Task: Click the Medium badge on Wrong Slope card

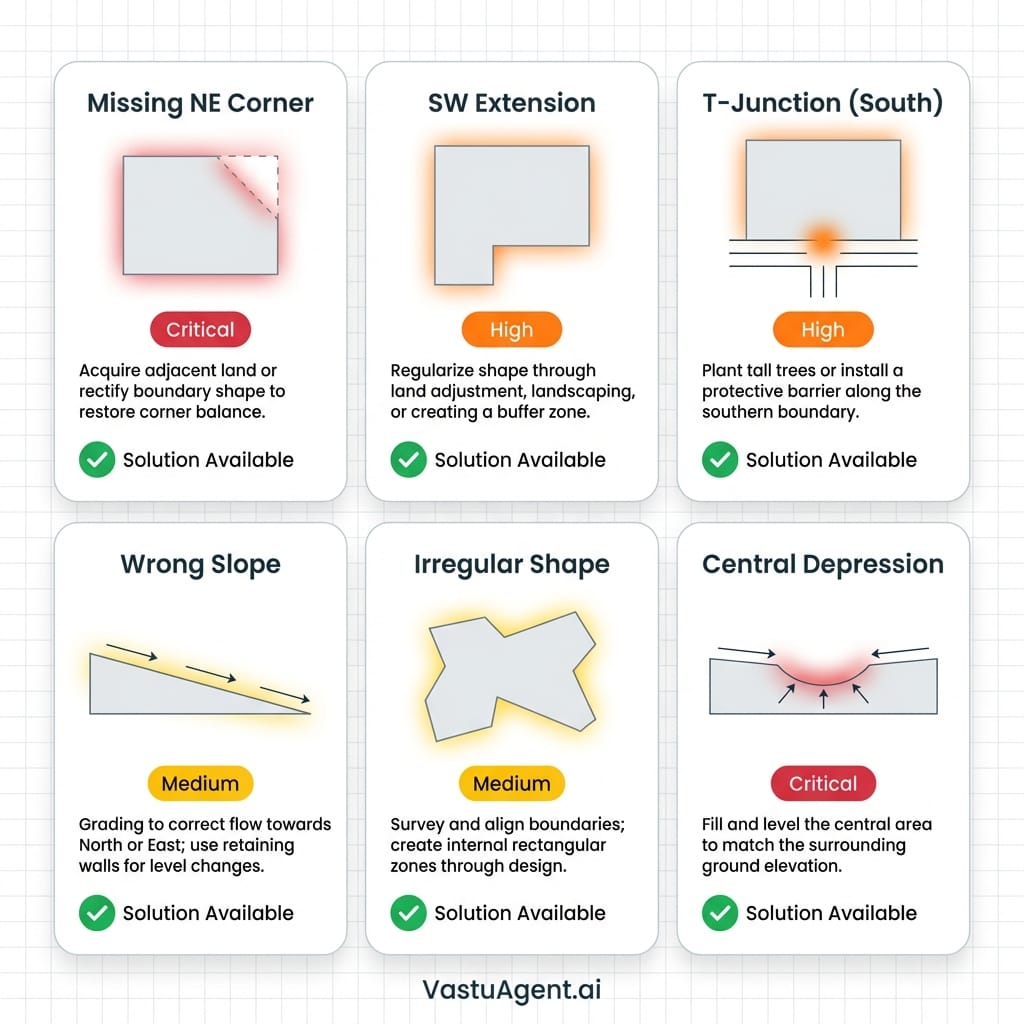Action: pos(200,784)
